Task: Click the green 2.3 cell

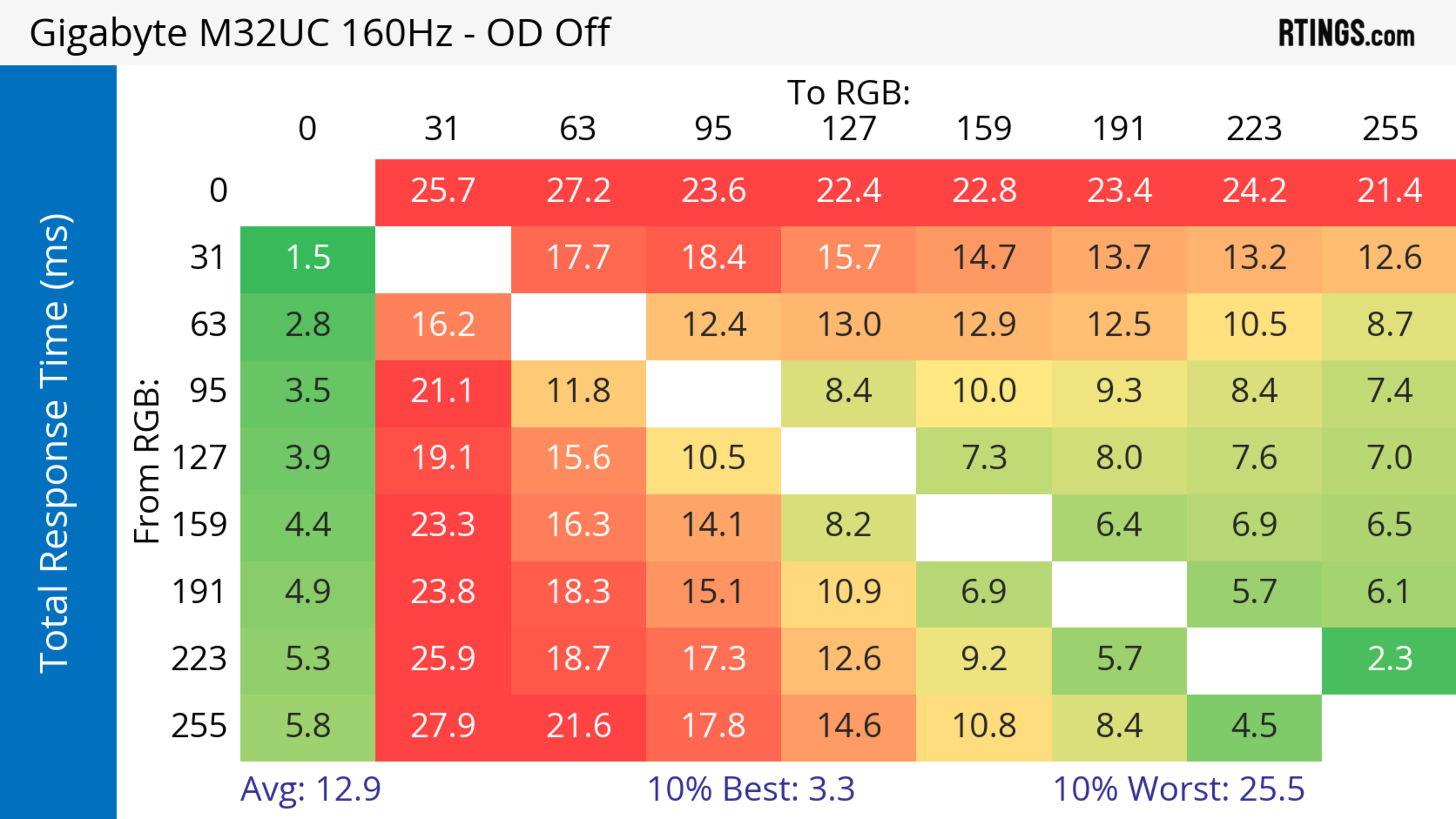Action: (x=1389, y=659)
